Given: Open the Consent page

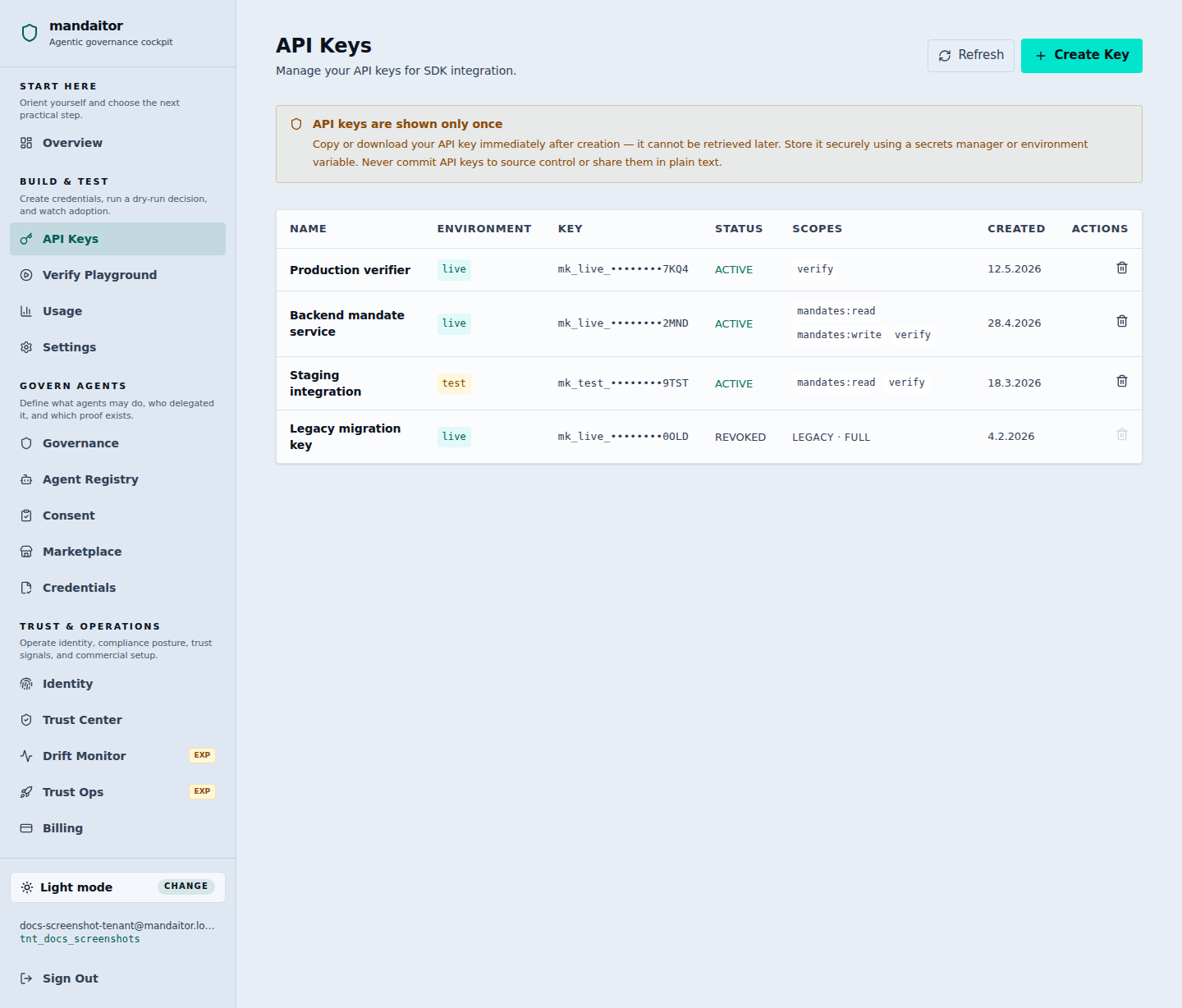Looking at the screenshot, I should tap(117, 515).
